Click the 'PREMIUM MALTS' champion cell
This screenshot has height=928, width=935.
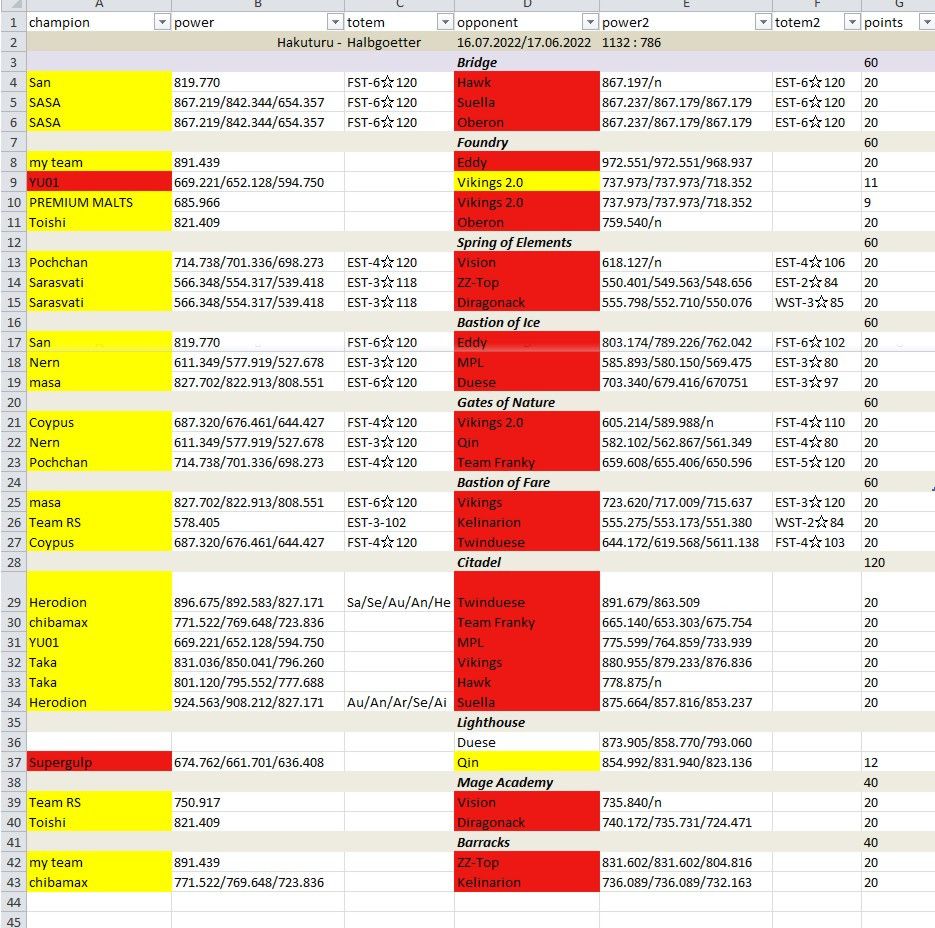click(x=99, y=203)
